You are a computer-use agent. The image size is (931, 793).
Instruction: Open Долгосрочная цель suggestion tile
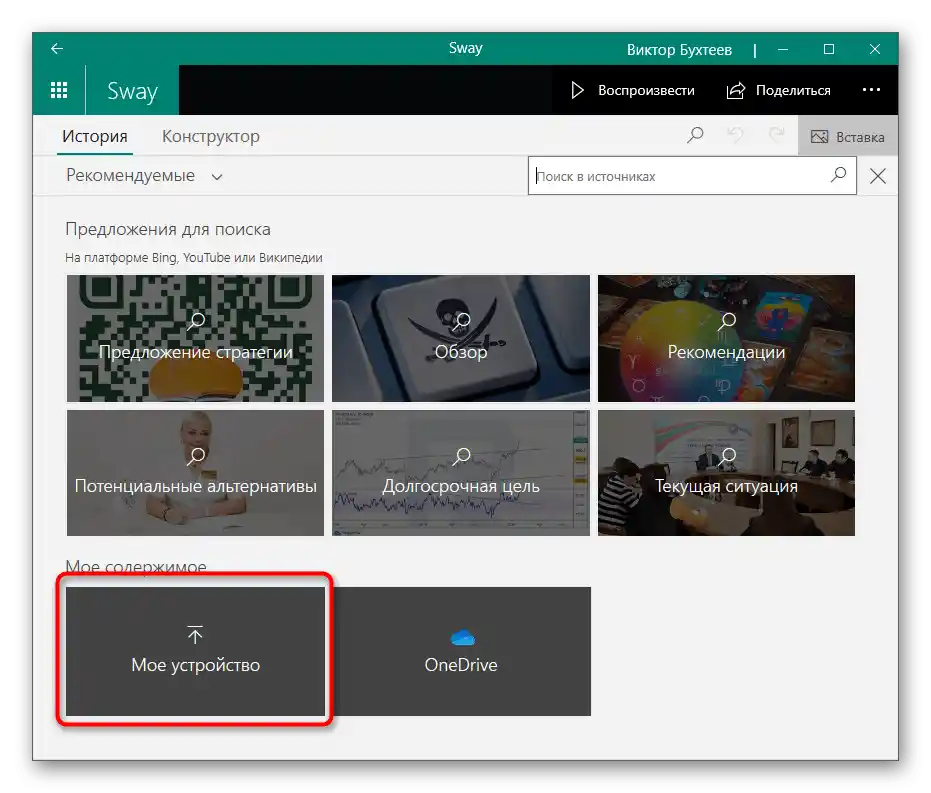coord(461,473)
